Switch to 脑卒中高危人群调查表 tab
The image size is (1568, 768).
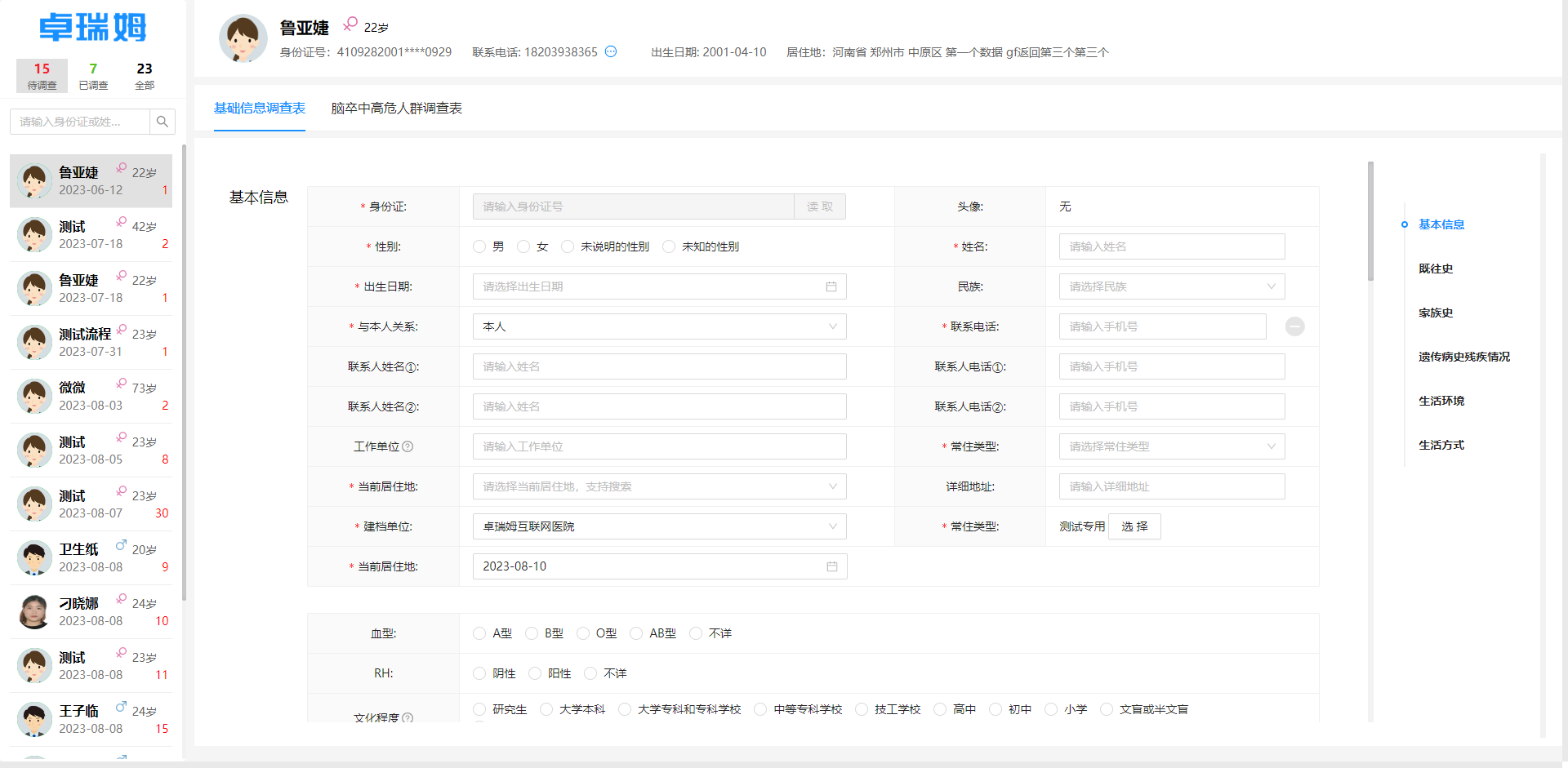click(396, 108)
